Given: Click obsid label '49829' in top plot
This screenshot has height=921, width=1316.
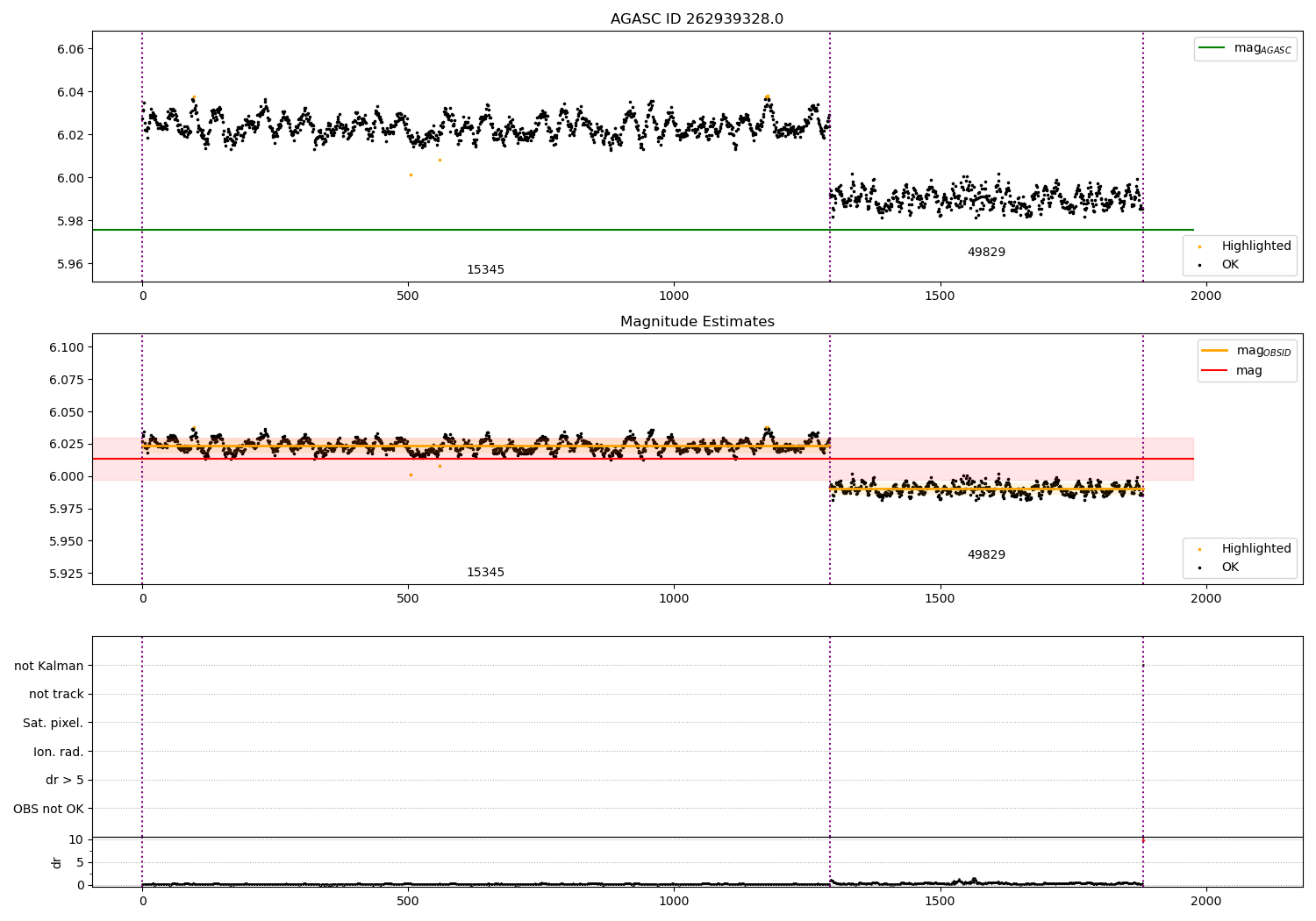Looking at the screenshot, I should [986, 253].
